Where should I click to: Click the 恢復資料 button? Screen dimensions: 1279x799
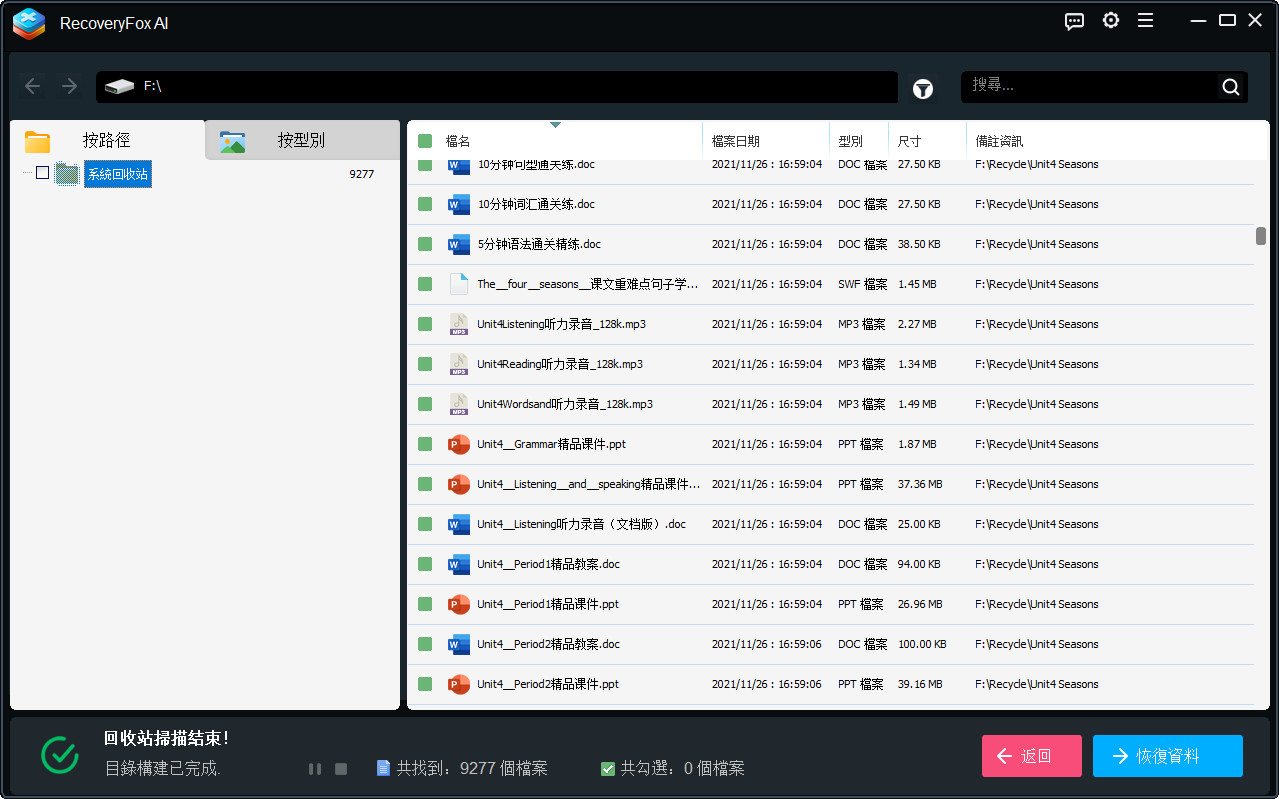point(1167,756)
